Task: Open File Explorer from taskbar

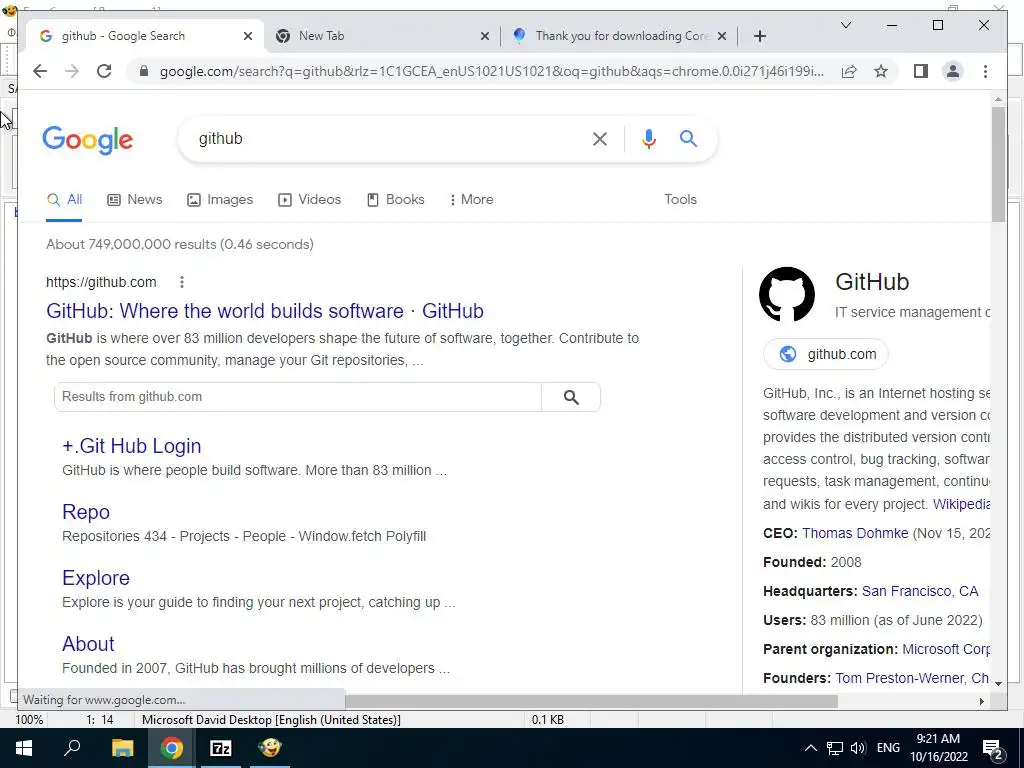Action: (122, 748)
